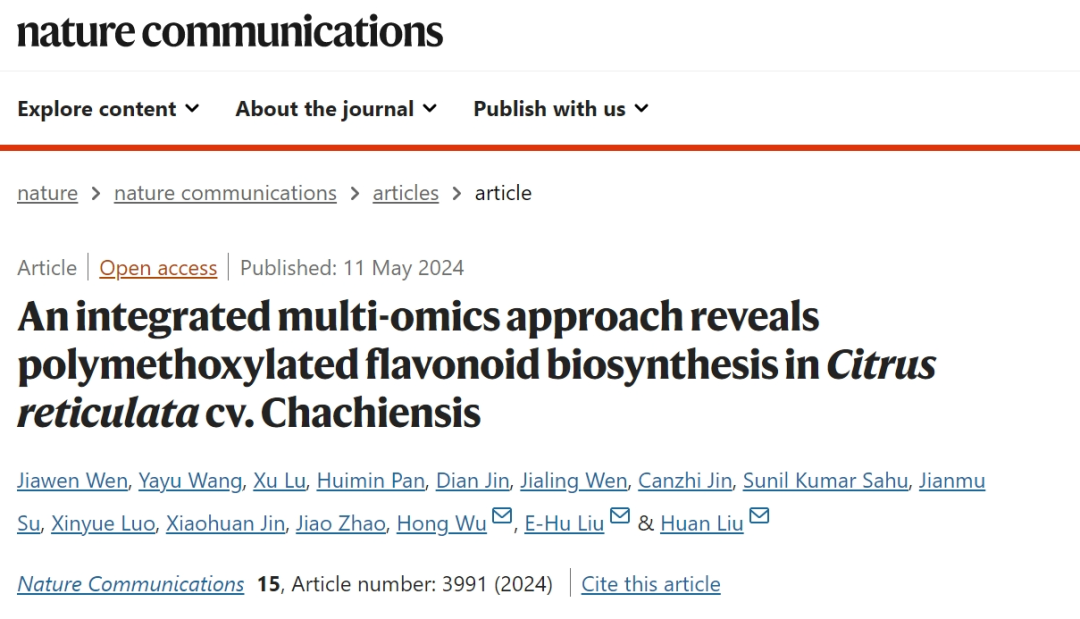This screenshot has height=619, width=1080.
Task: Expand the Publish with us menu
Action: (561, 109)
